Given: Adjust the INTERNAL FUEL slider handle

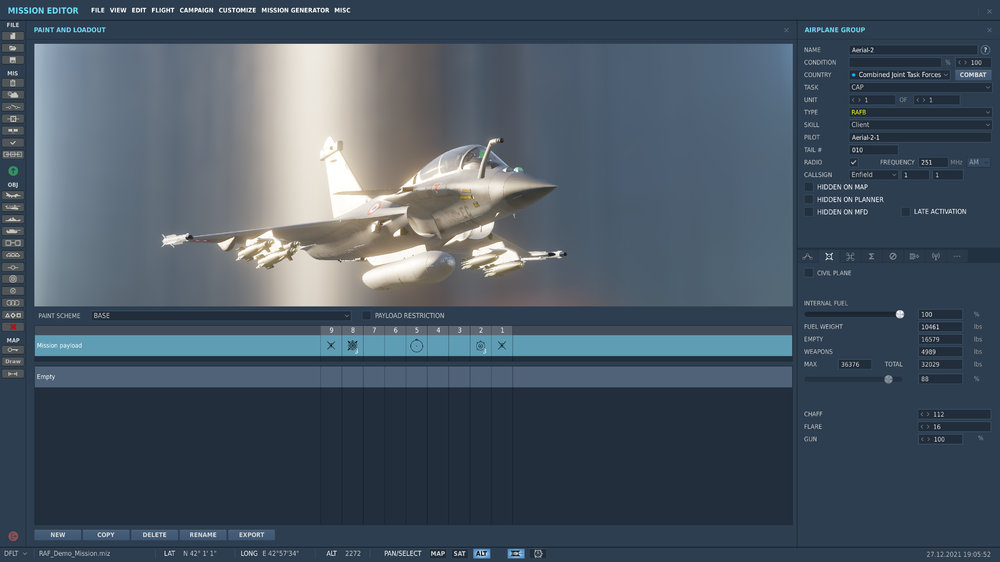Looking at the screenshot, I should [x=900, y=314].
